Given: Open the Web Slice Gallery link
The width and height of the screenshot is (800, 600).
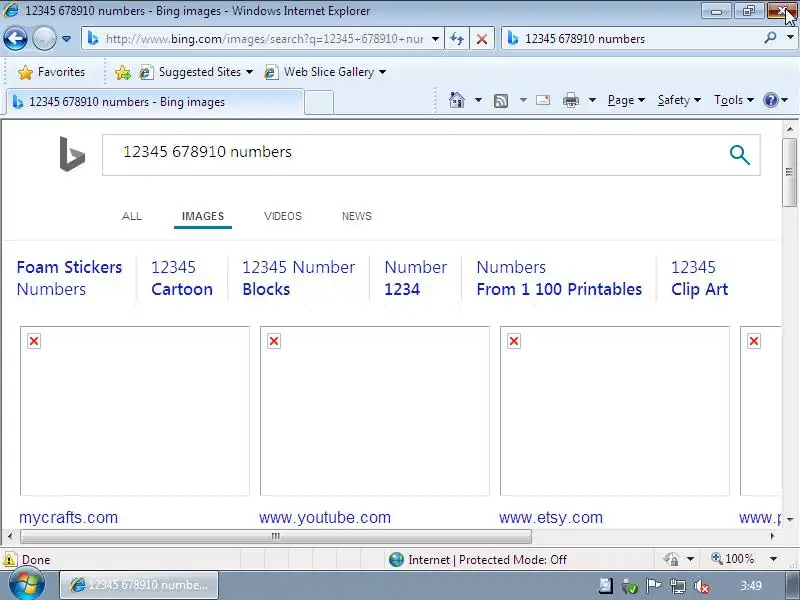Looking at the screenshot, I should (325, 72).
